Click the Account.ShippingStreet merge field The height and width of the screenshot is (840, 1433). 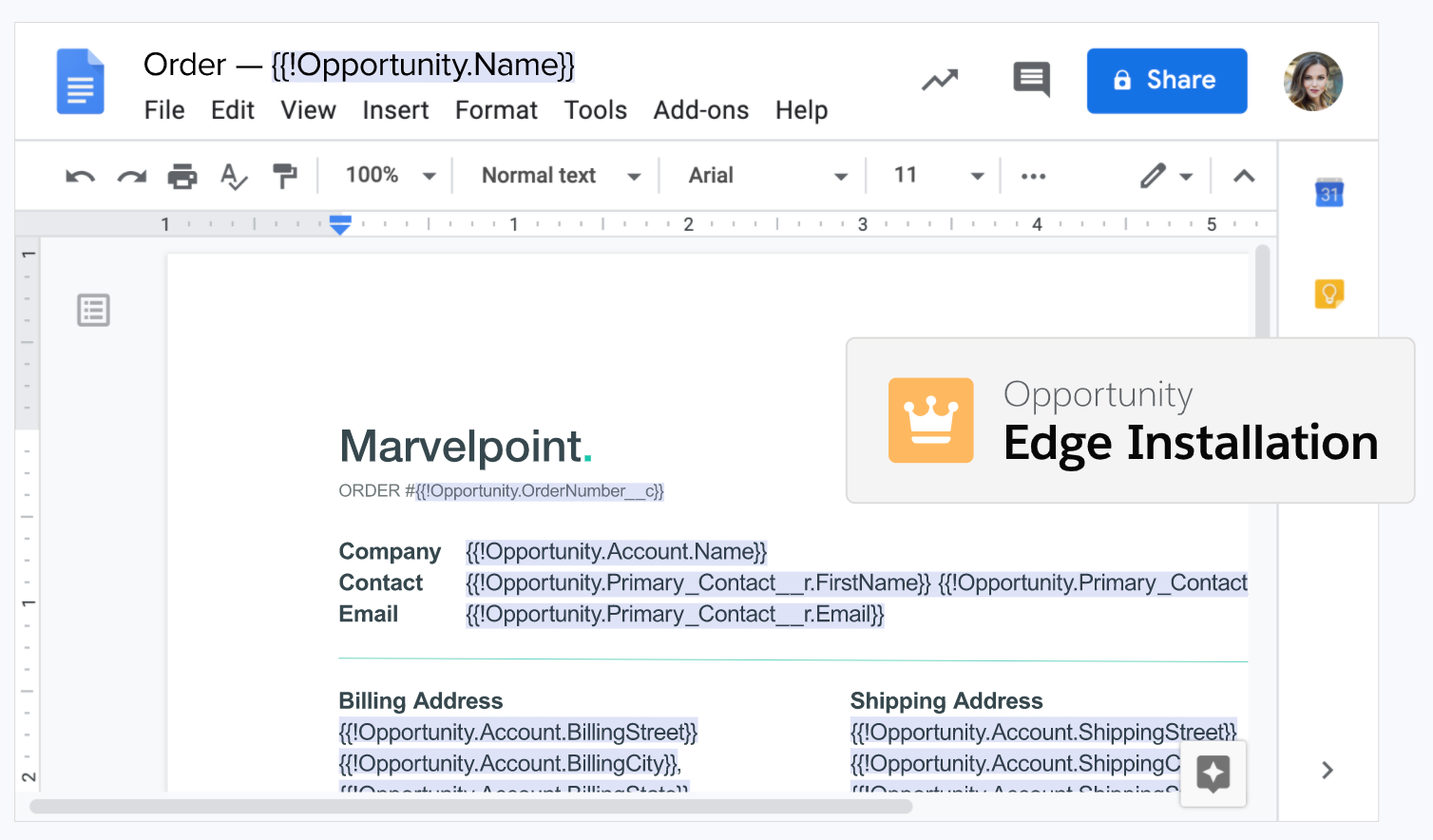click(x=1043, y=733)
